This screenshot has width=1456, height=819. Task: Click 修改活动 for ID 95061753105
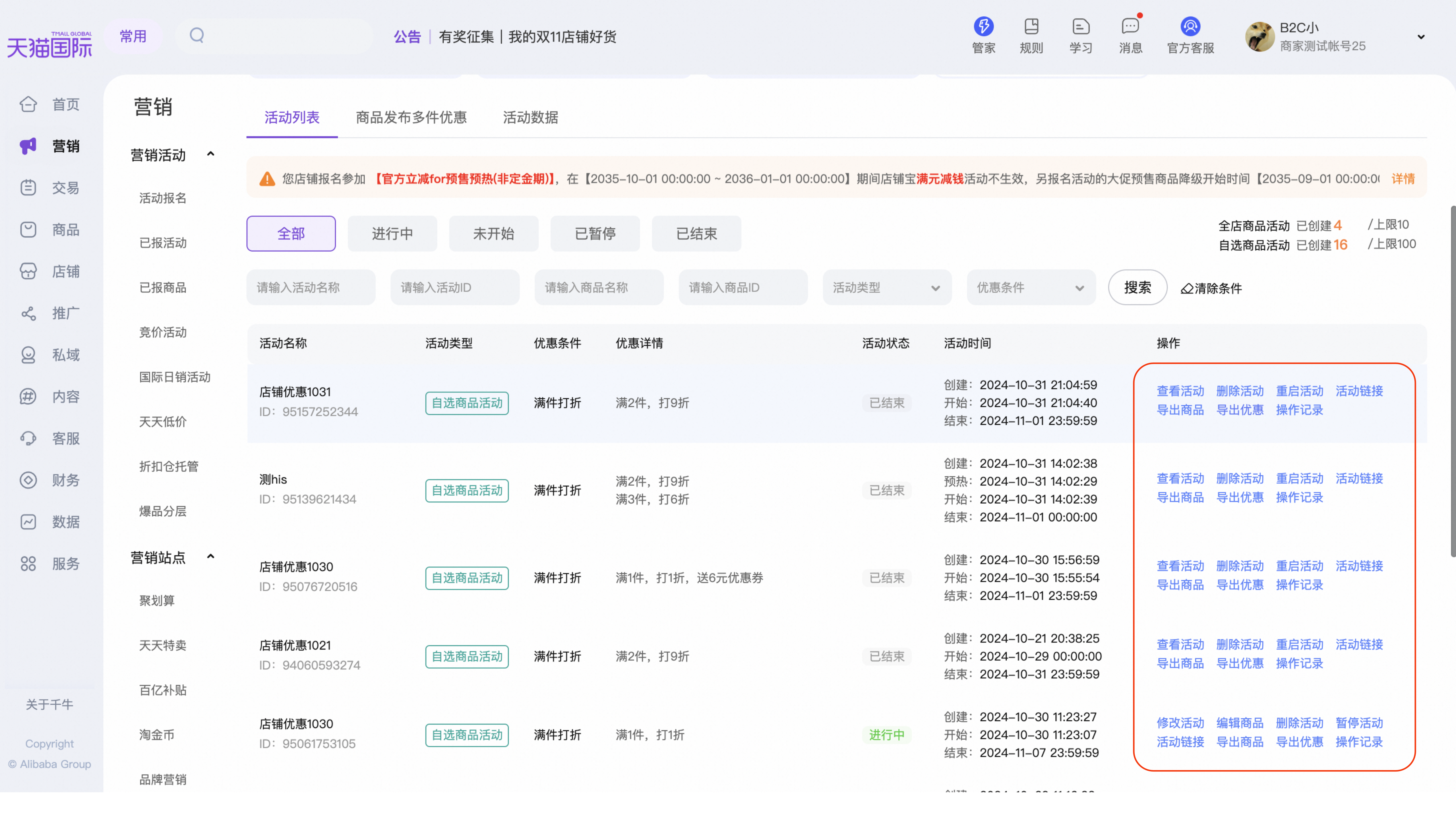click(x=1180, y=723)
